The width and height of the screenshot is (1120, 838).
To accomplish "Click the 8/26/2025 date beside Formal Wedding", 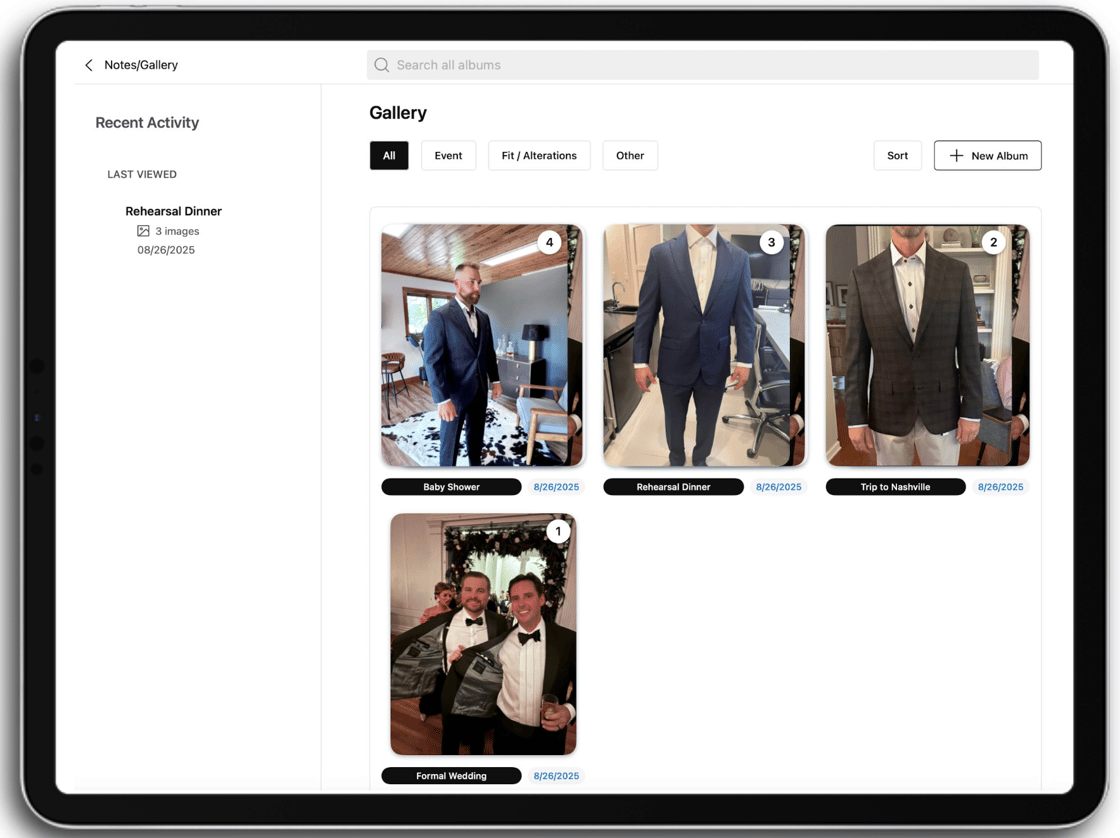I will click(x=556, y=776).
